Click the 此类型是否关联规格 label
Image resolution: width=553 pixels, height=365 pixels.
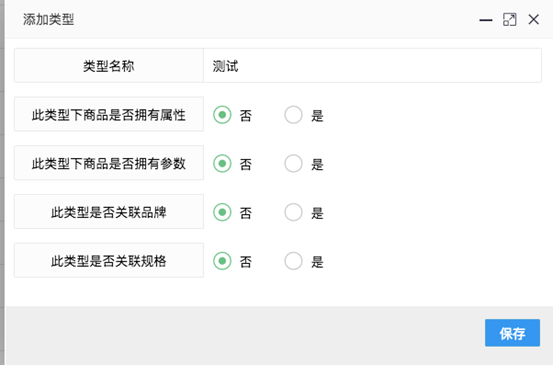click(109, 261)
